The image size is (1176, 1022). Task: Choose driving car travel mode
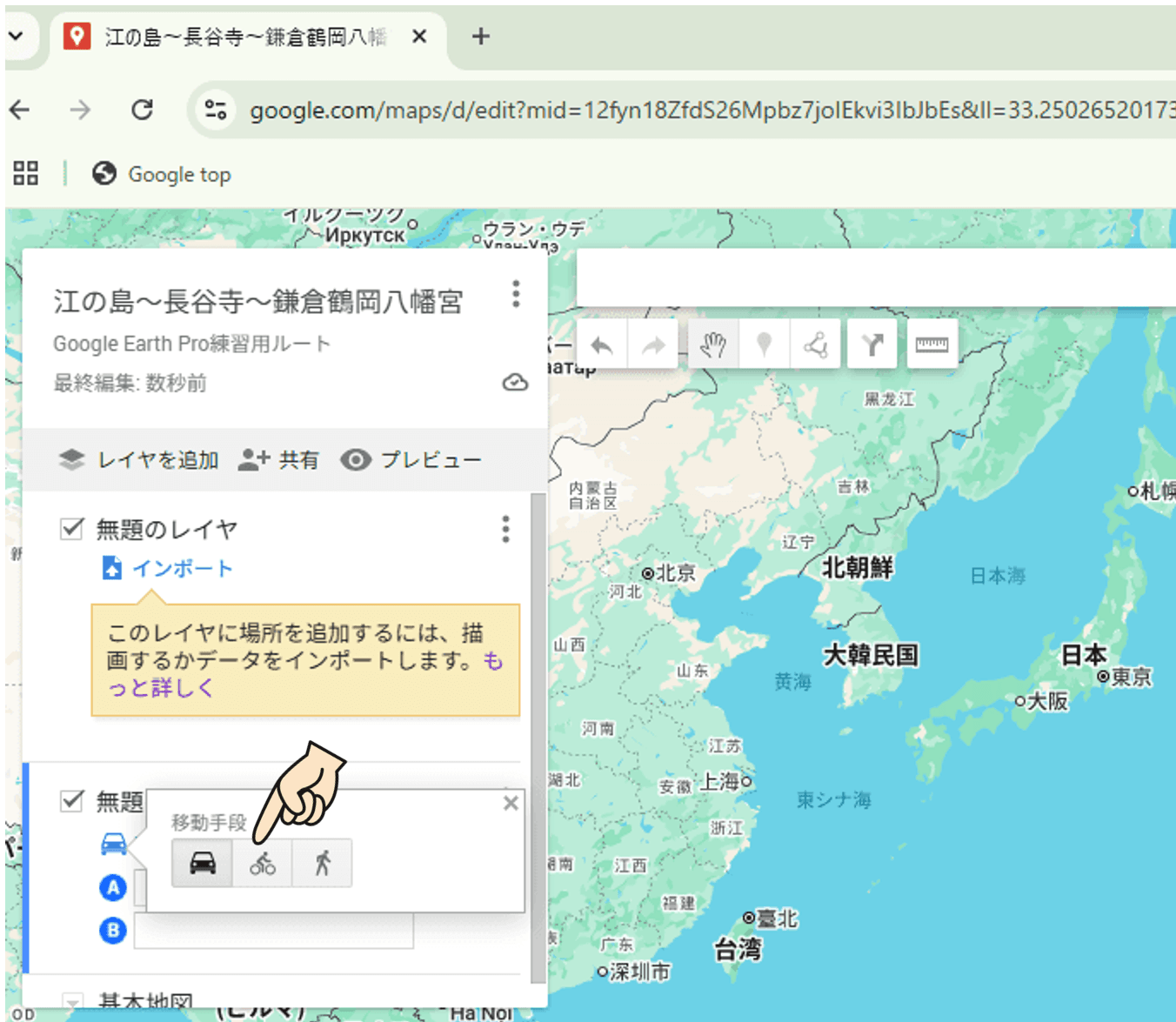[x=203, y=864]
